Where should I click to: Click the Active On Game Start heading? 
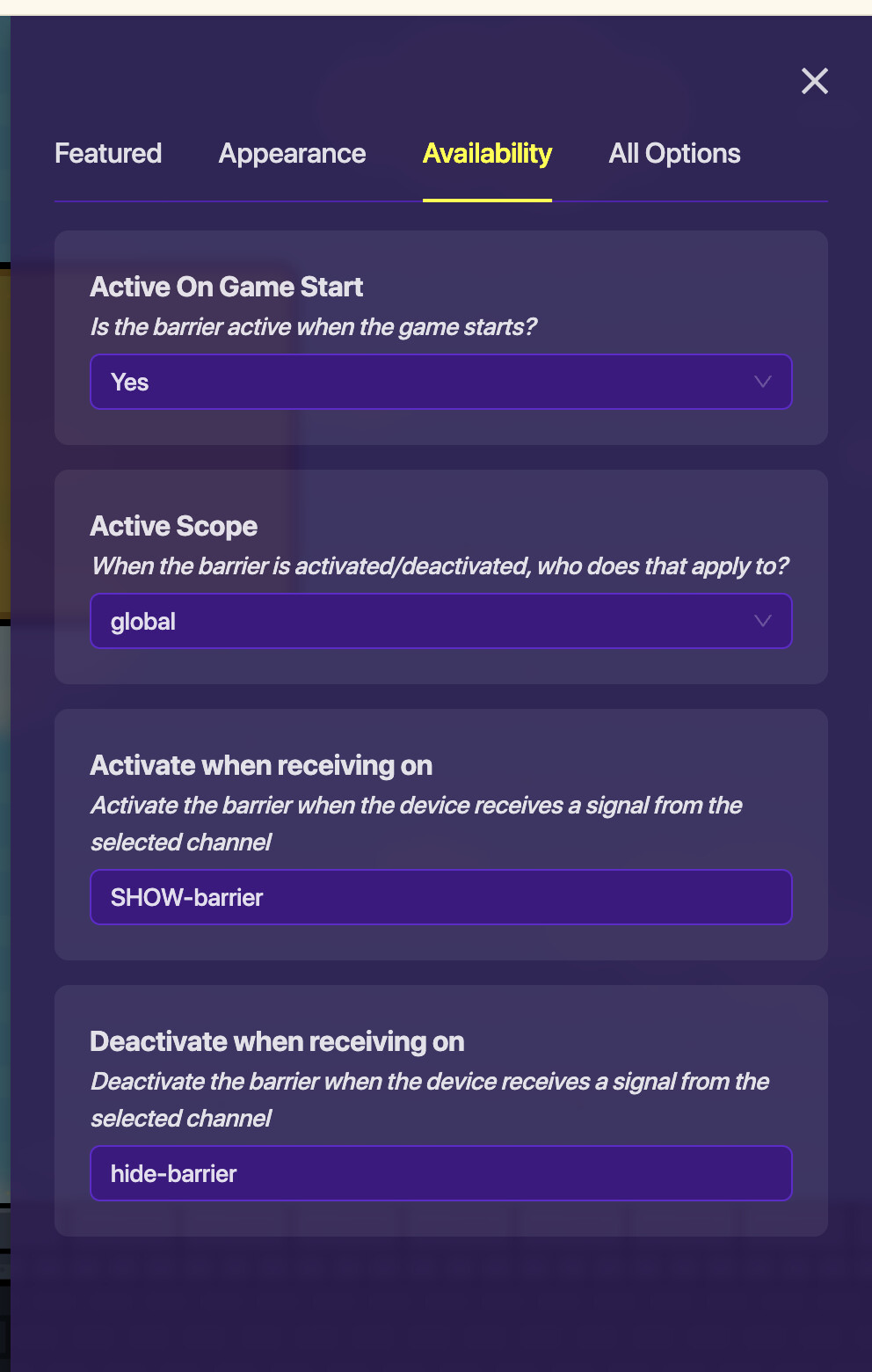[226, 288]
